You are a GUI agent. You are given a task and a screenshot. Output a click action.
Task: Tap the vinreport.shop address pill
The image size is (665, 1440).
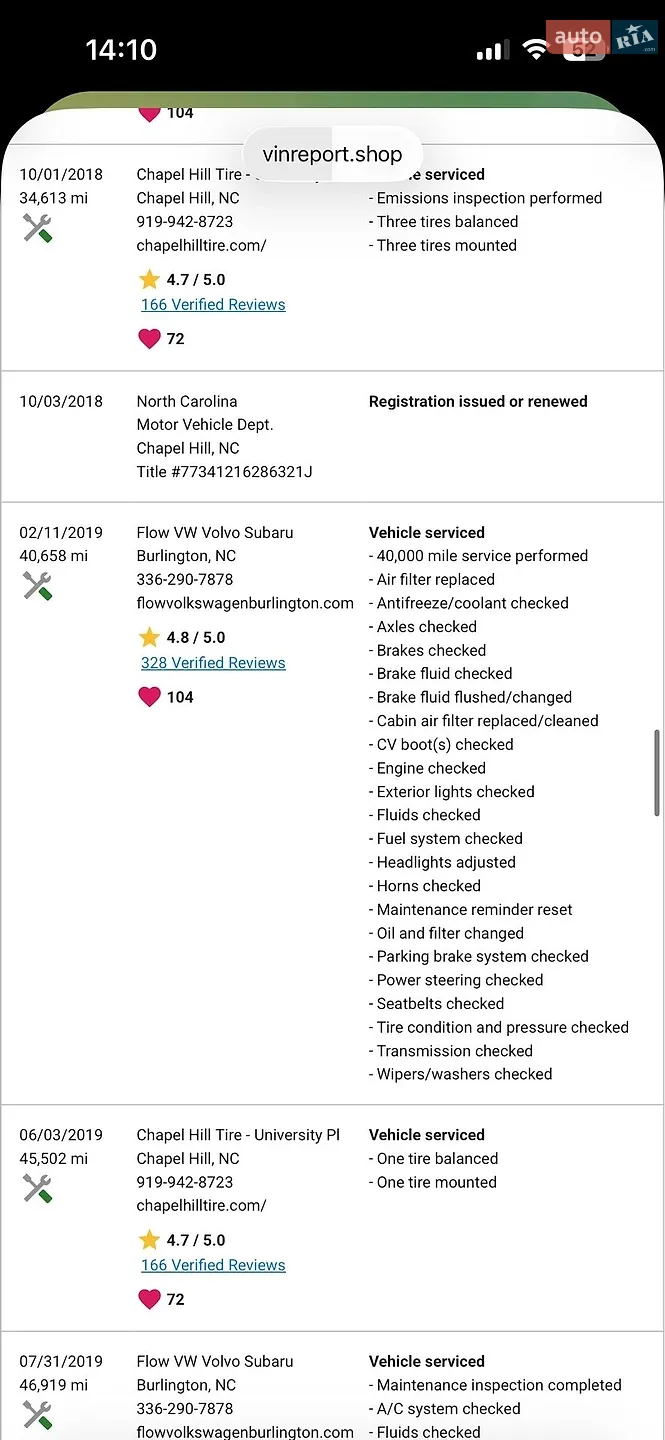coord(332,154)
